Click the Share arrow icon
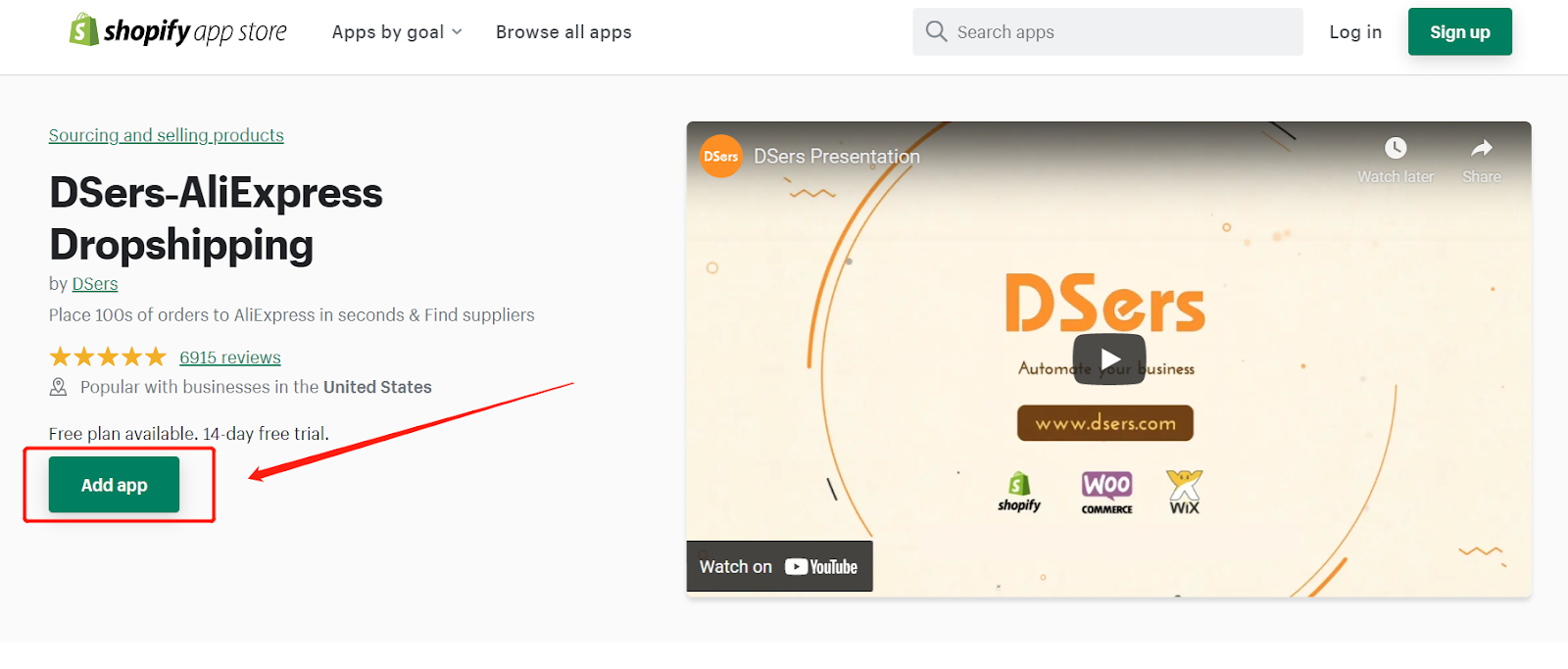 [1482, 148]
